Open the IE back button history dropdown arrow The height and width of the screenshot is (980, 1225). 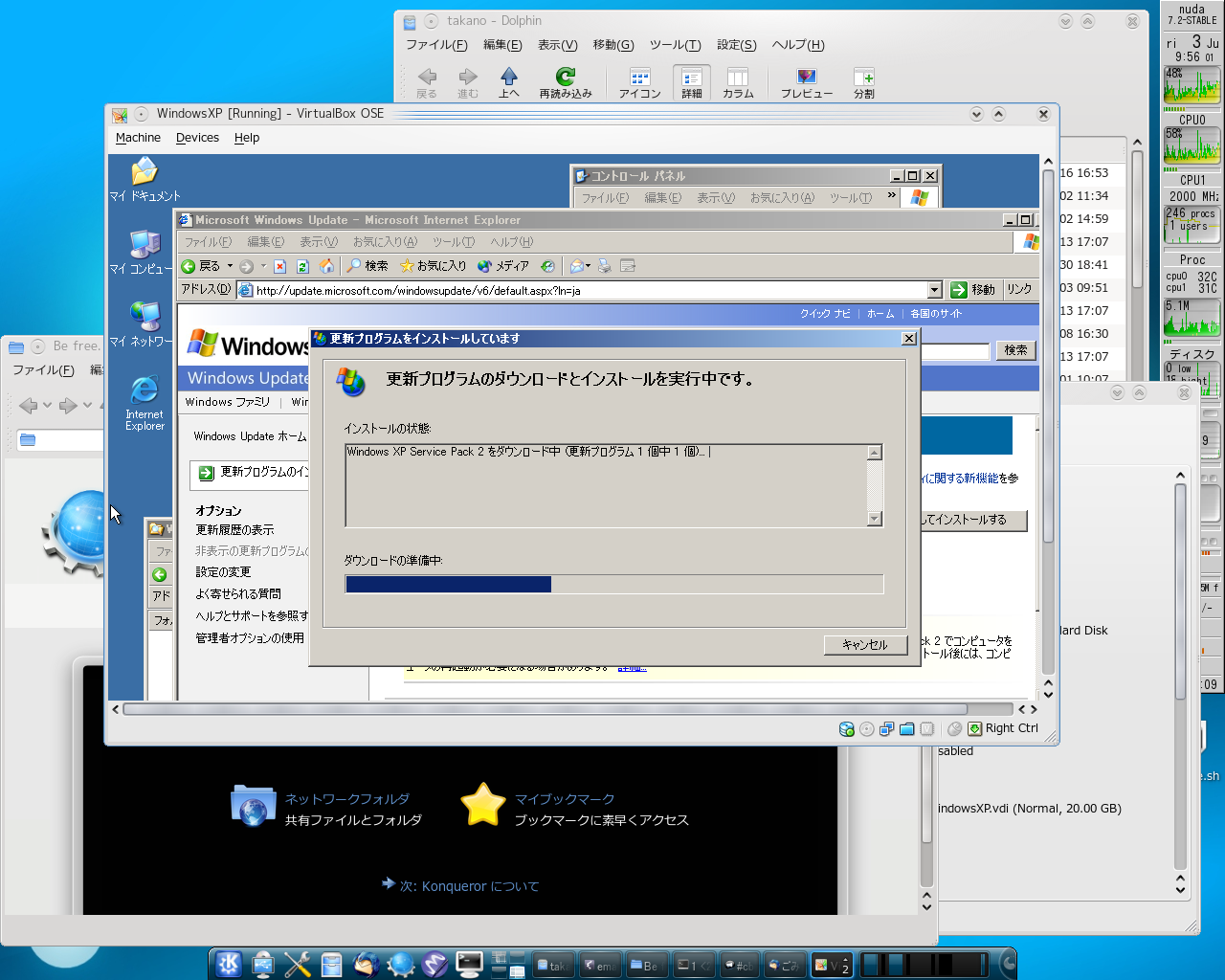tap(230, 266)
